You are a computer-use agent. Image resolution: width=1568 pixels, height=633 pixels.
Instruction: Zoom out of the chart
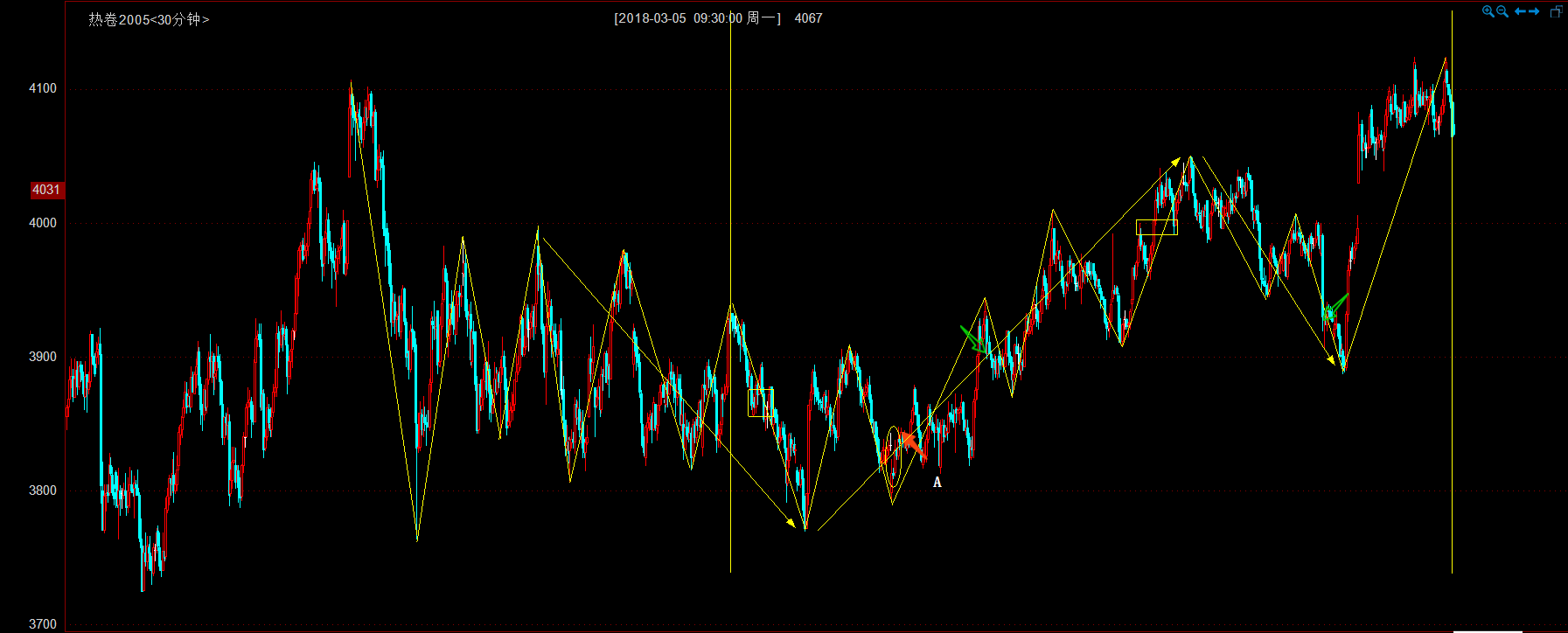1502,11
